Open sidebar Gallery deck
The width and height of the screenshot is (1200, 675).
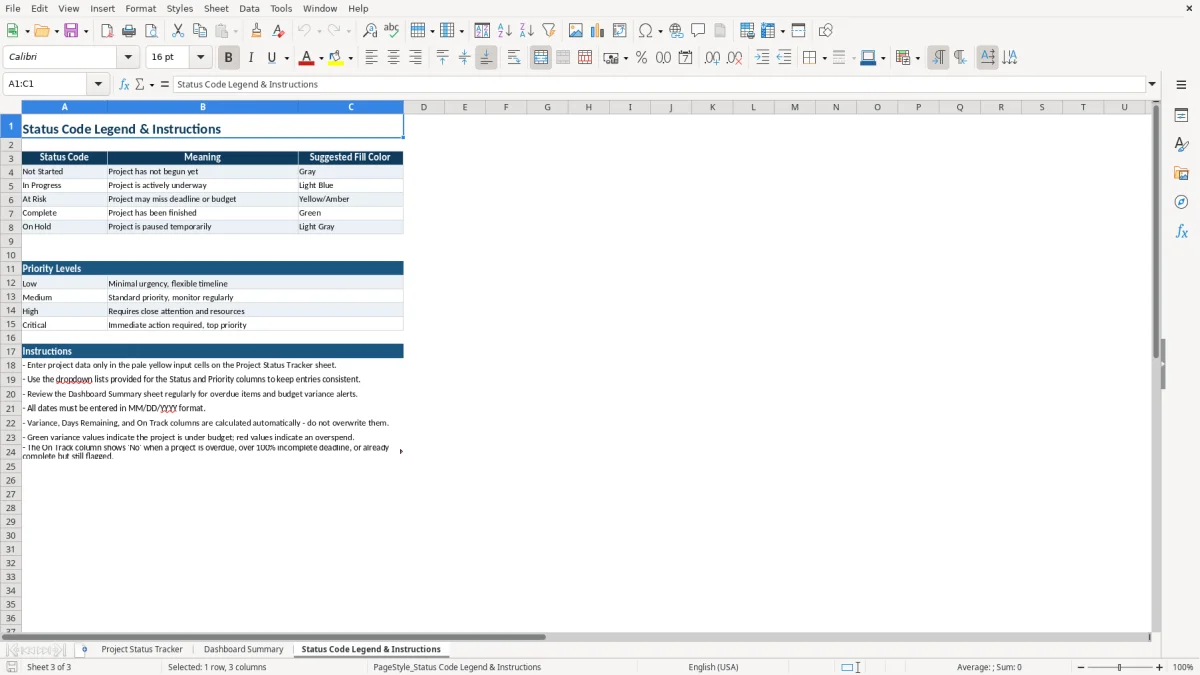1181,173
